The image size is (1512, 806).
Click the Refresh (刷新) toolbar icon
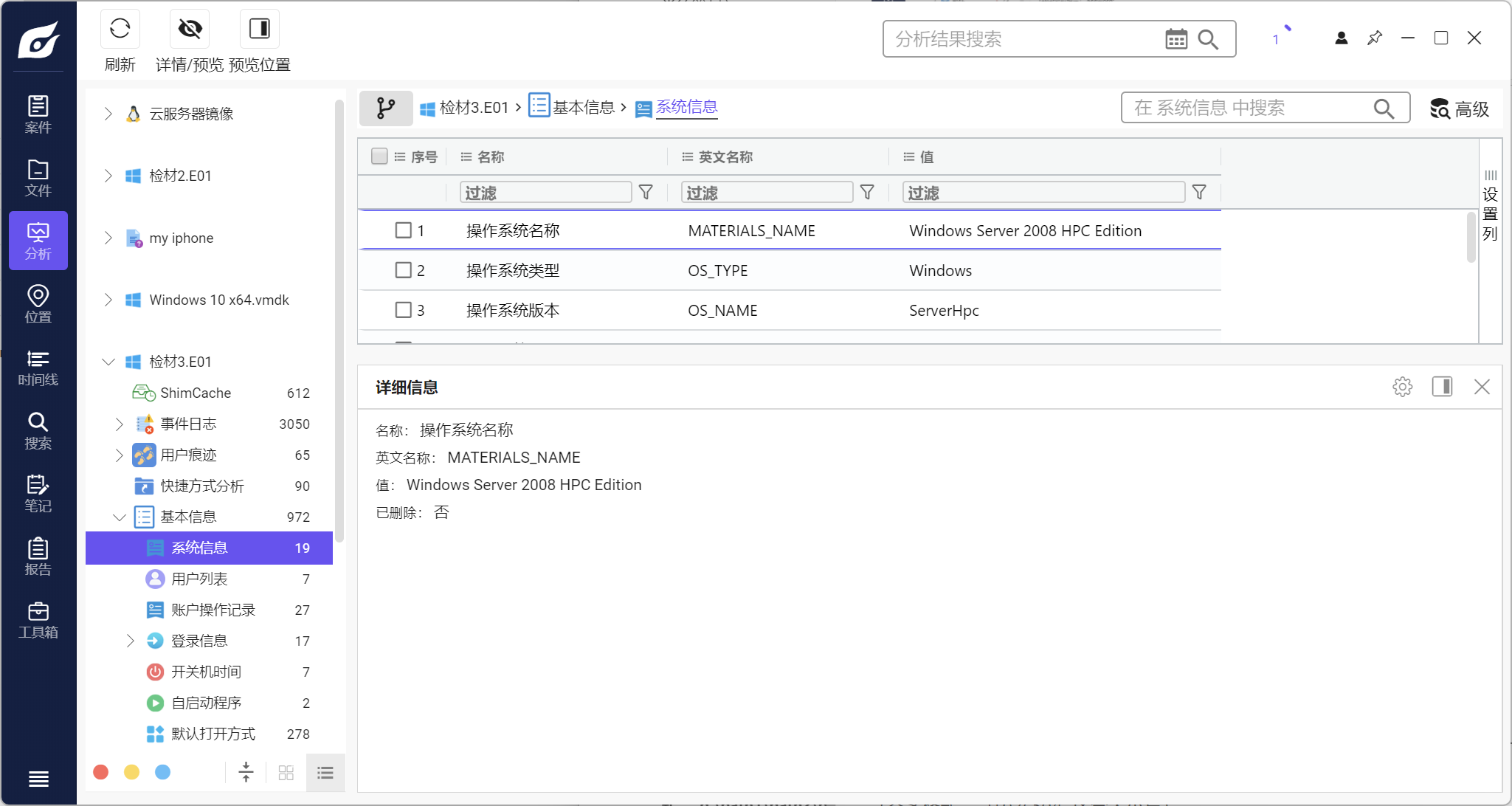[x=120, y=29]
